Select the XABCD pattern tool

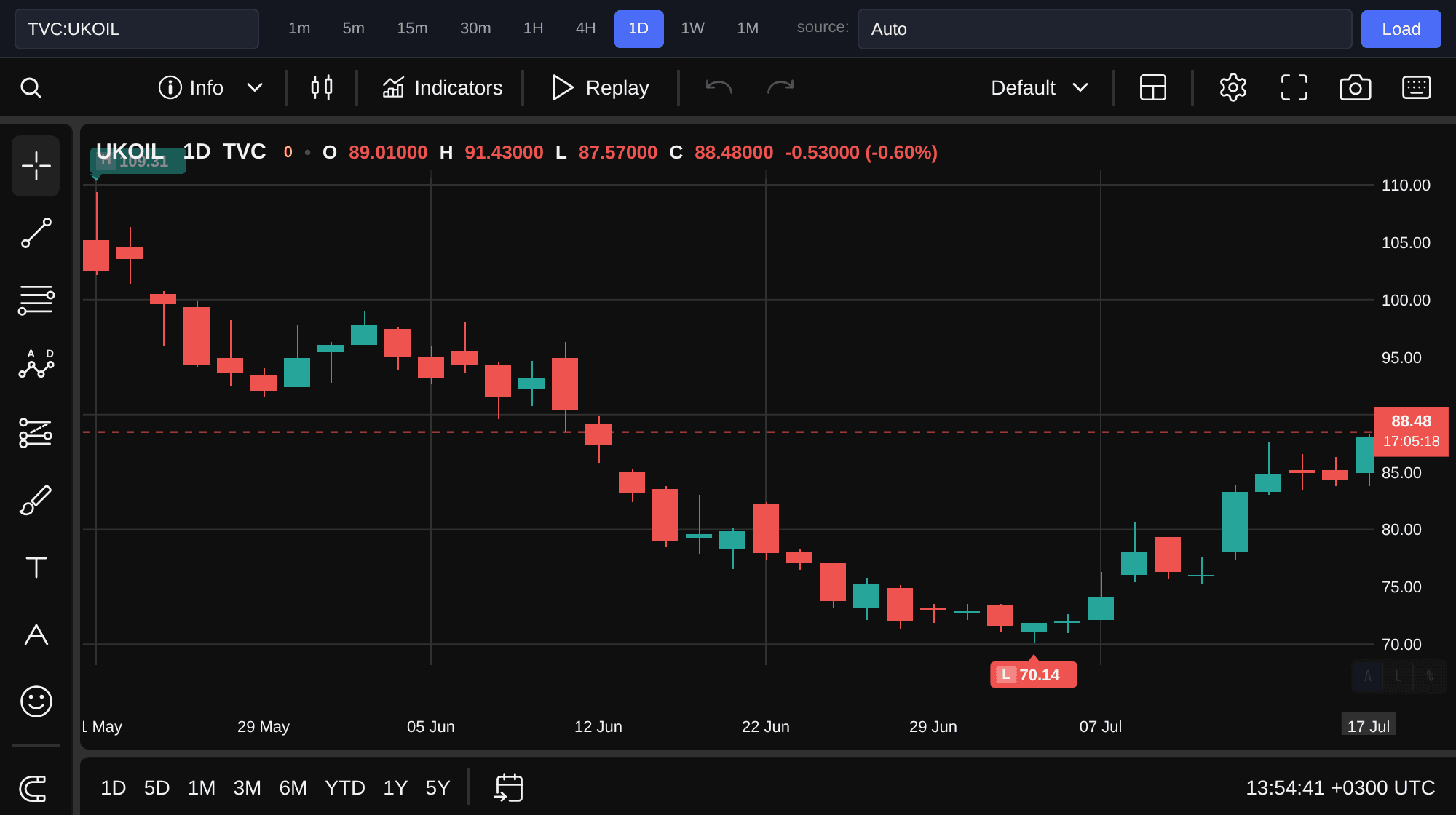pyautogui.click(x=36, y=364)
